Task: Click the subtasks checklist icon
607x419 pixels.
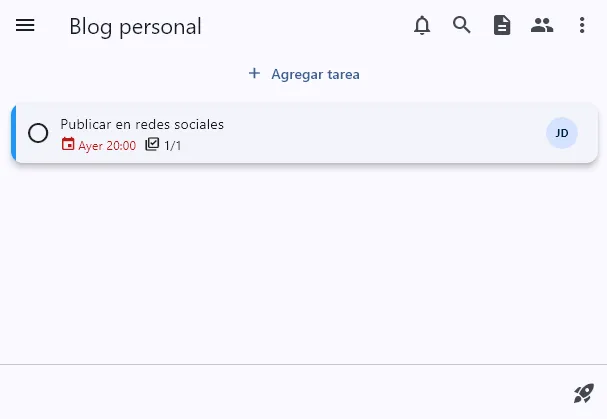Action: tap(152, 145)
